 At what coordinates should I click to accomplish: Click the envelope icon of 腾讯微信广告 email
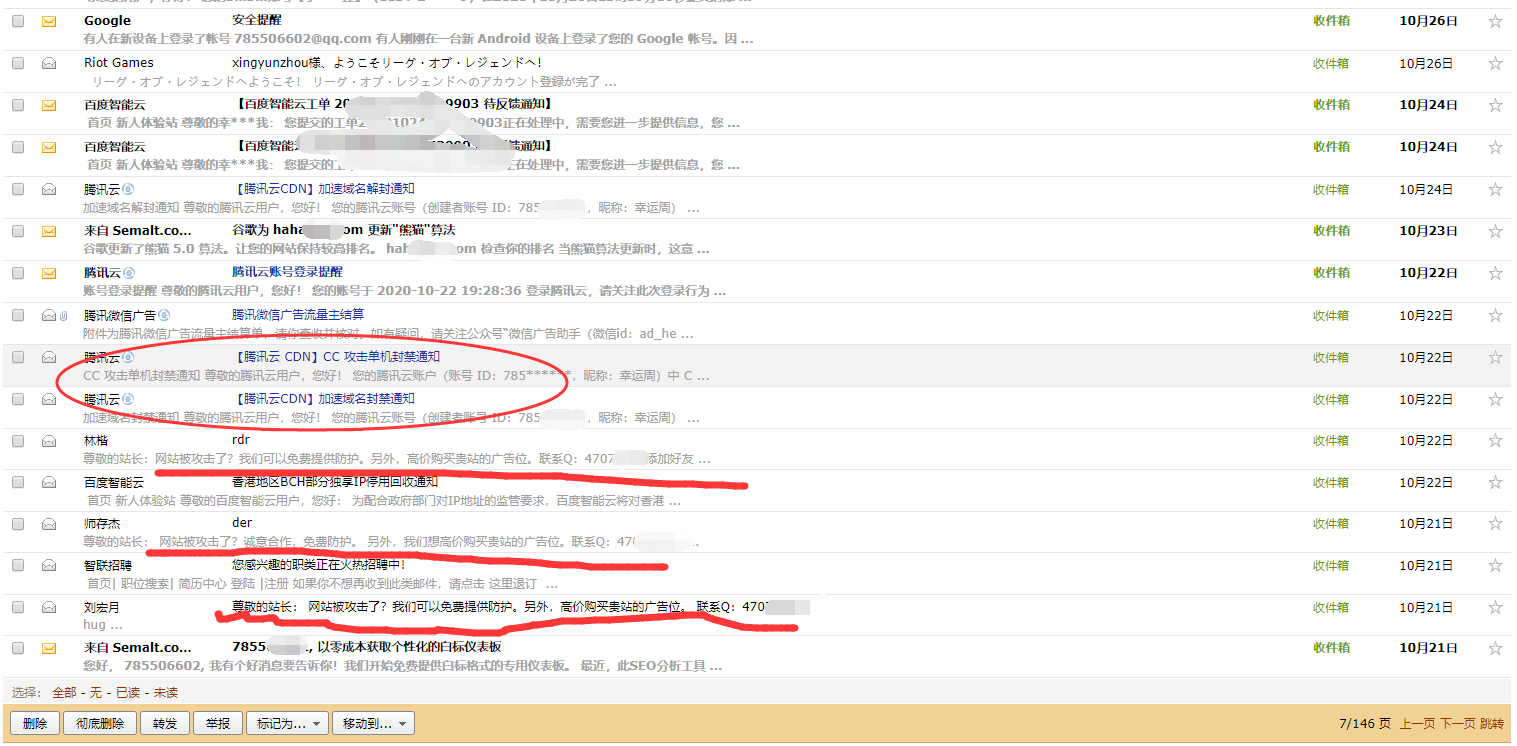(48, 315)
